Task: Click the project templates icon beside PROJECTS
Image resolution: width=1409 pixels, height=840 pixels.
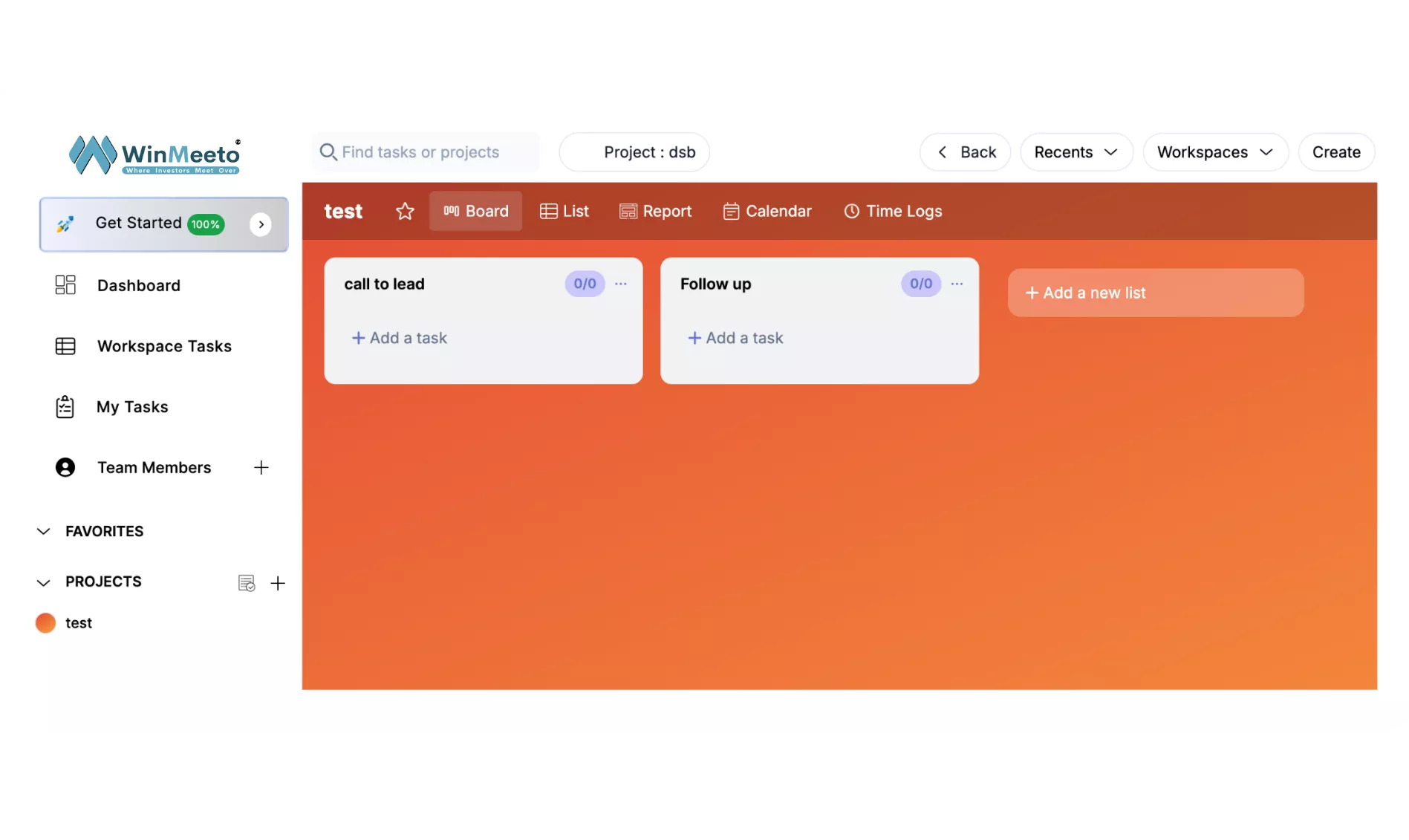Action: coord(247,583)
